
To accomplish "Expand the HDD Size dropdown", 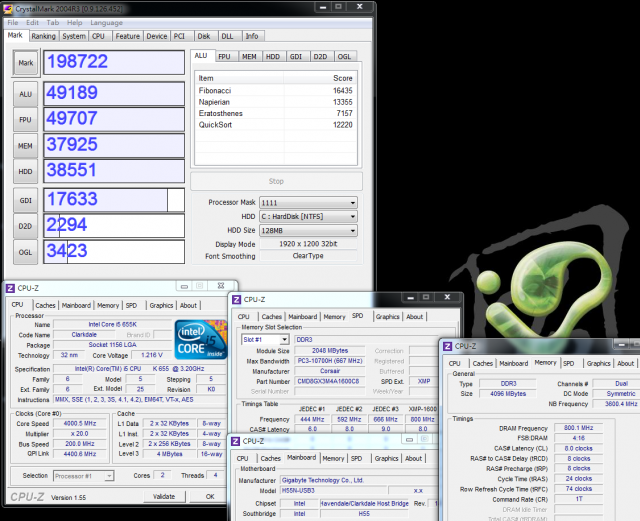I will (308, 231).
